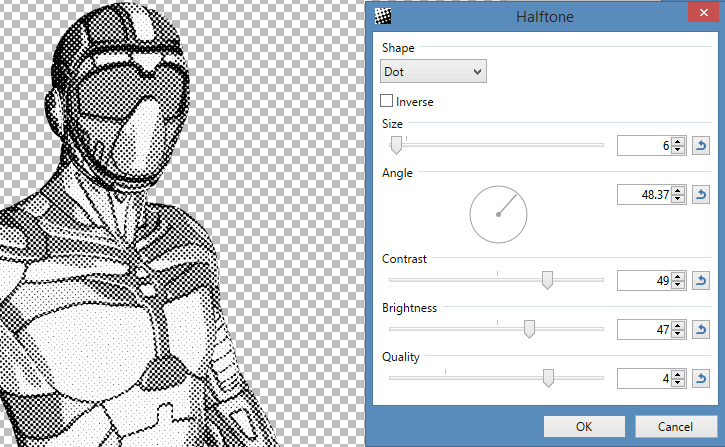
Task: Enable the Inverse checkbox
Action: pyautogui.click(x=387, y=102)
